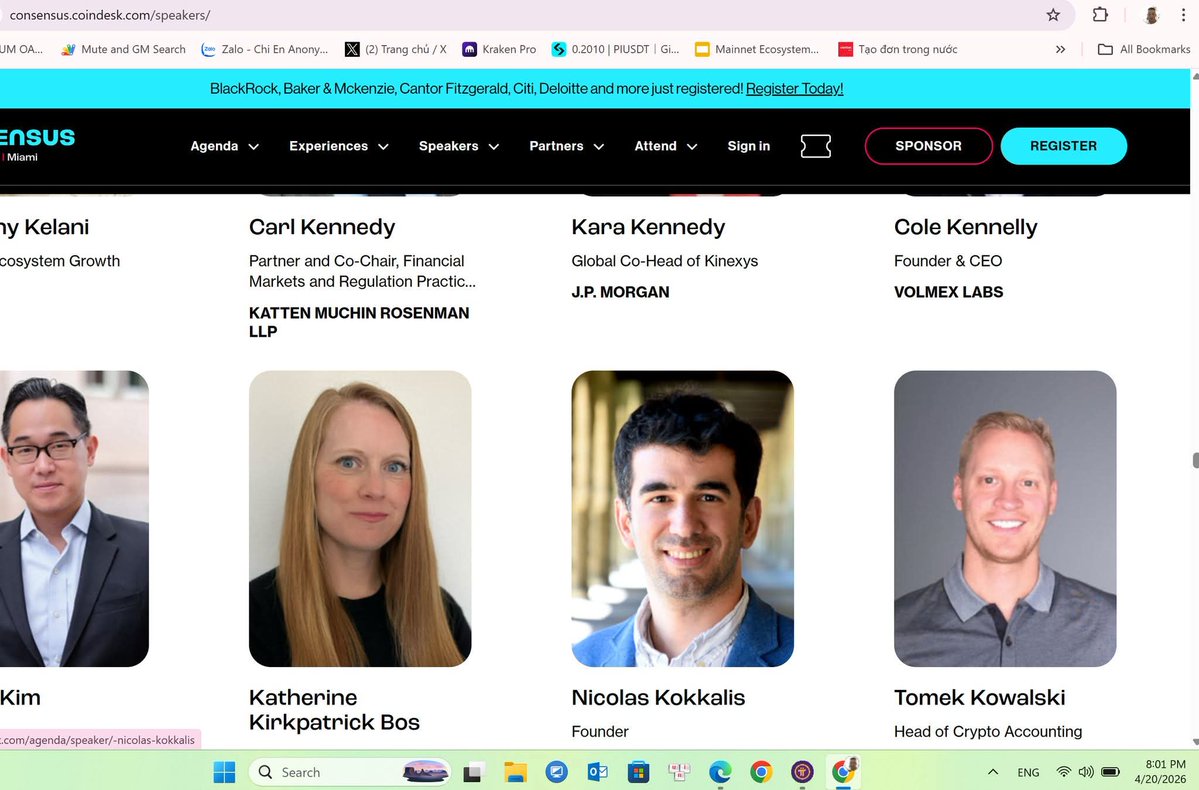Open Microsoft Store from the taskbar
The image size is (1199, 790).
click(x=638, y=772)
